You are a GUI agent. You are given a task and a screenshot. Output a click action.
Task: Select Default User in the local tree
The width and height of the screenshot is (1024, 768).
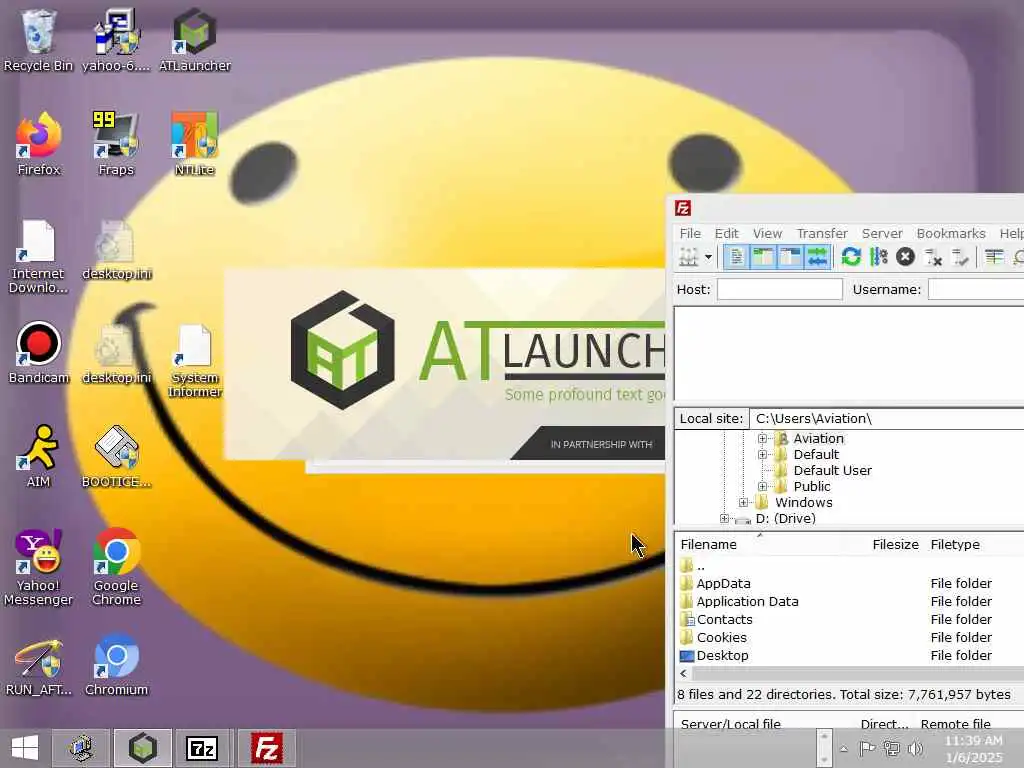[832, 470]
